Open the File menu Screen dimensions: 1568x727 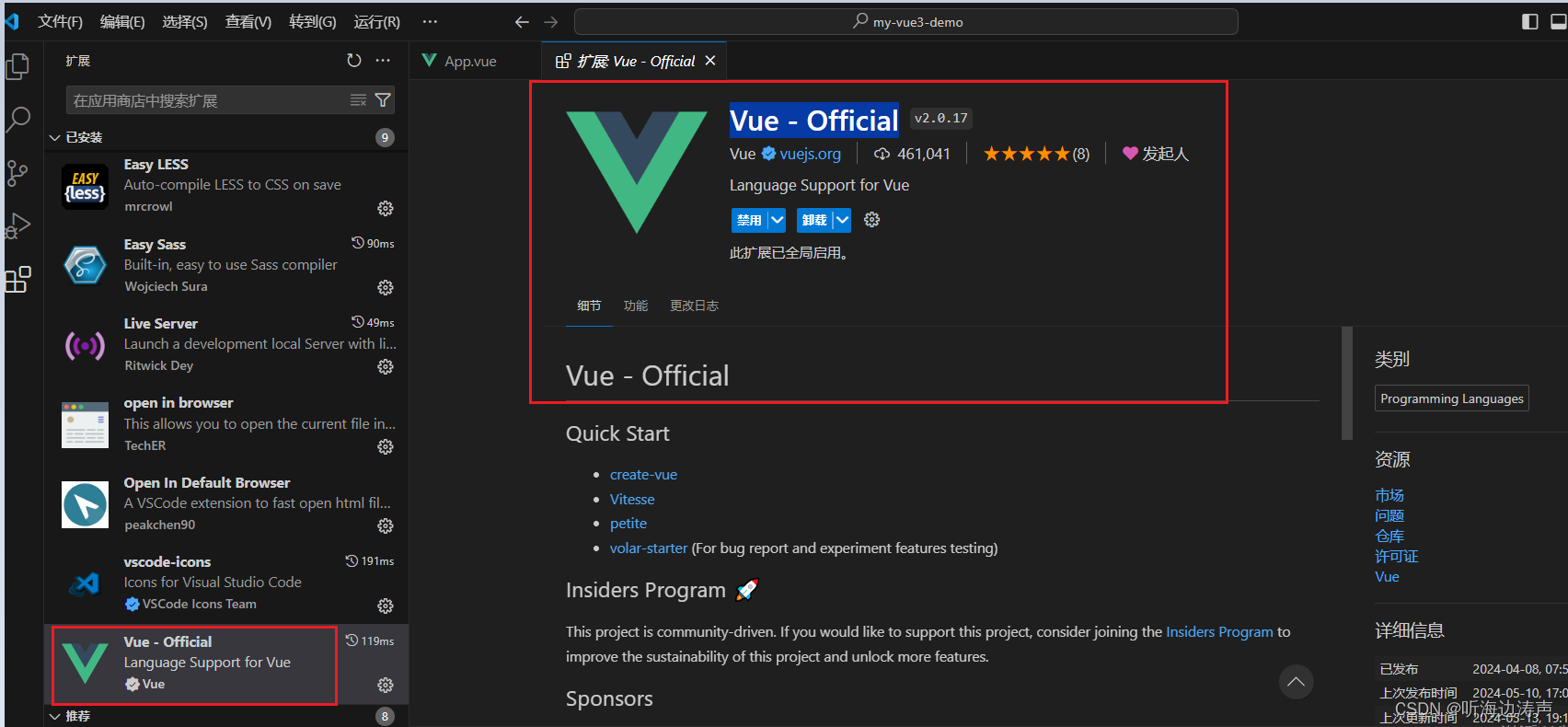click(60, 21)
